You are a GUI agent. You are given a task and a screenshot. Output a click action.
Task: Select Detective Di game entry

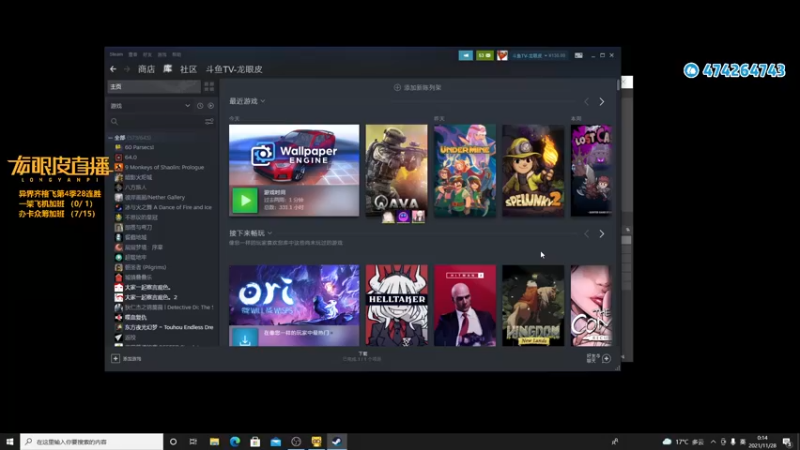(x=168, y=307)
